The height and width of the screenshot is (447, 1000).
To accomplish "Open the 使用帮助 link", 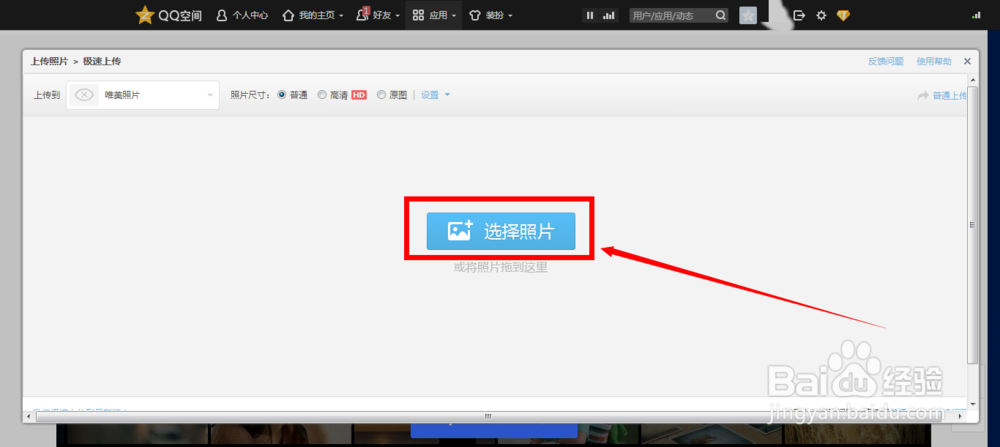I will 934,61.
